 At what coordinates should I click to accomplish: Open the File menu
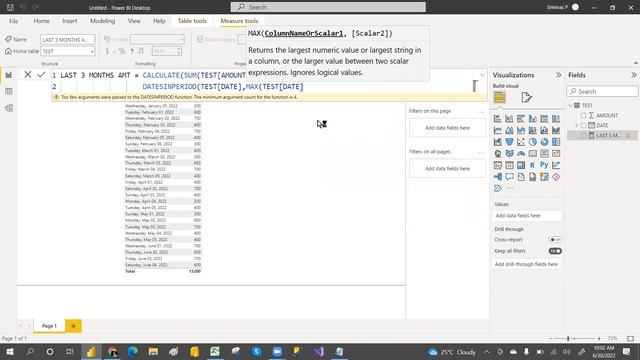(x=13, y=21)
